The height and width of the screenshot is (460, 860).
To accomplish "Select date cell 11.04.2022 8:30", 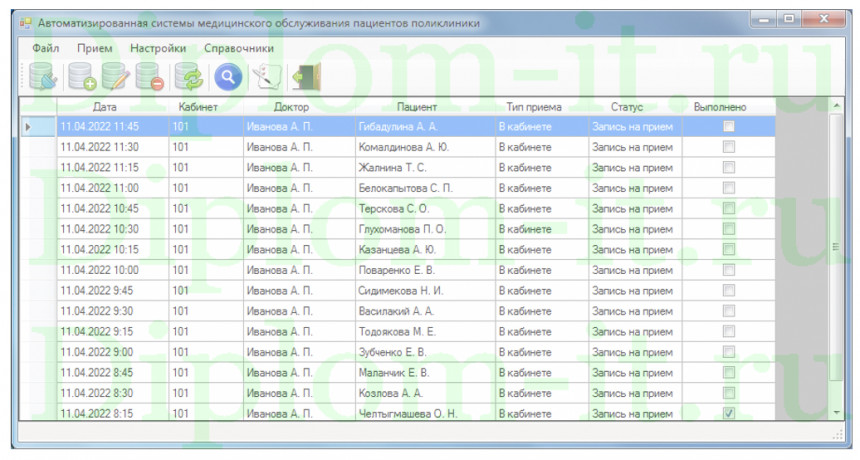I will (112, 393).
